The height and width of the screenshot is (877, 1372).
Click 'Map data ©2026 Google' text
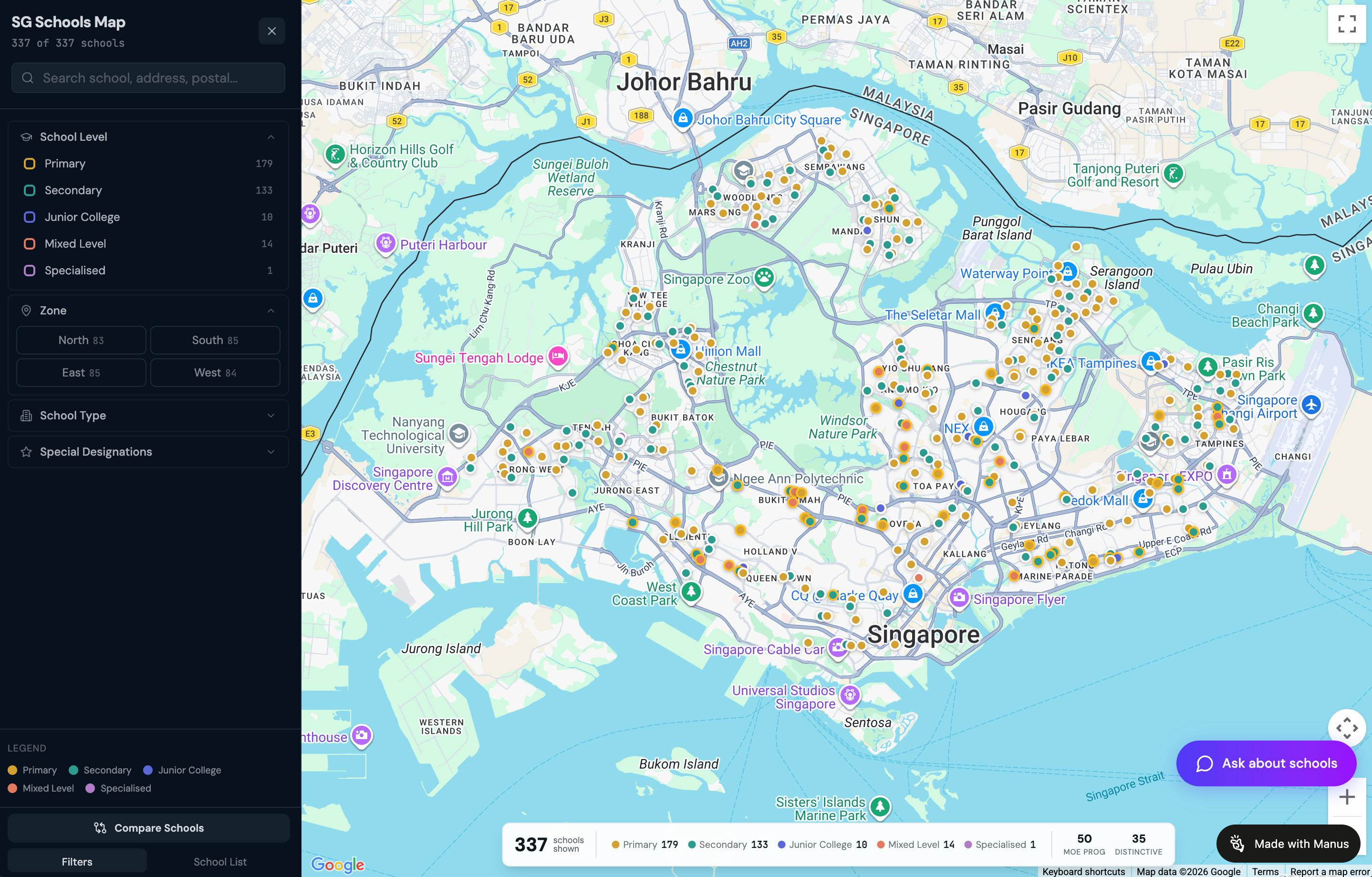click(1188, 871)
